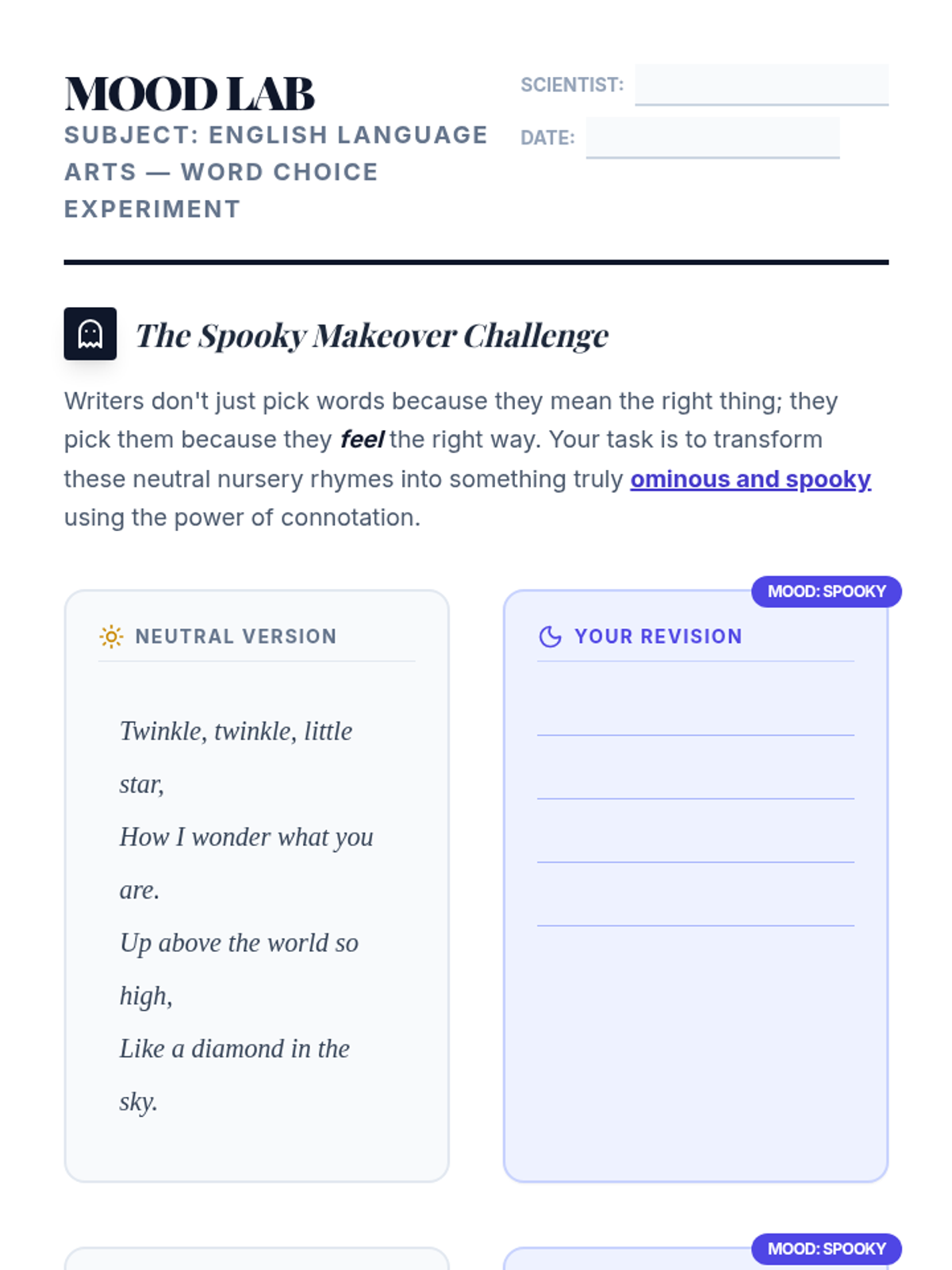Click the sun icon next to Neutral Version
This screenshot has width=952, height=1270.
(111, 637)
